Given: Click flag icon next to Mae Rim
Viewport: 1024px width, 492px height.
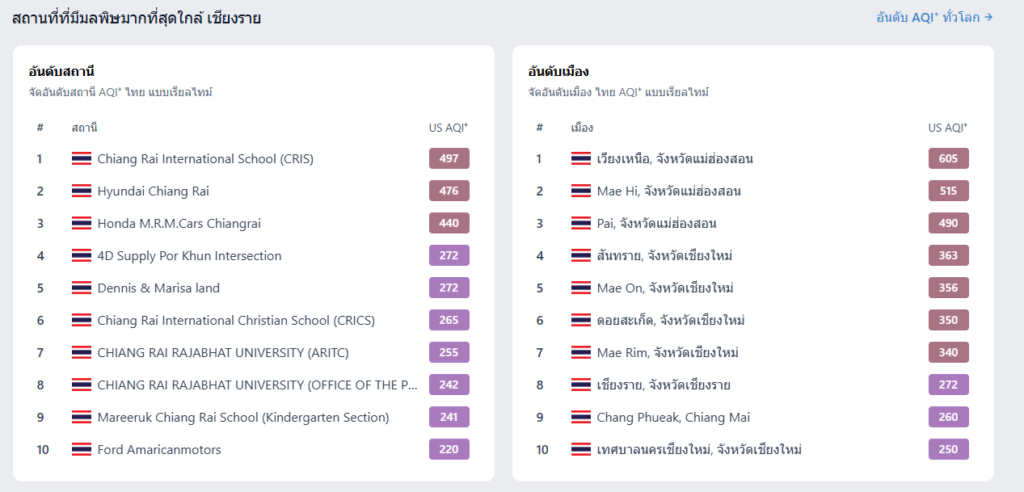Looking at the screenshot, I should (580, 353).
